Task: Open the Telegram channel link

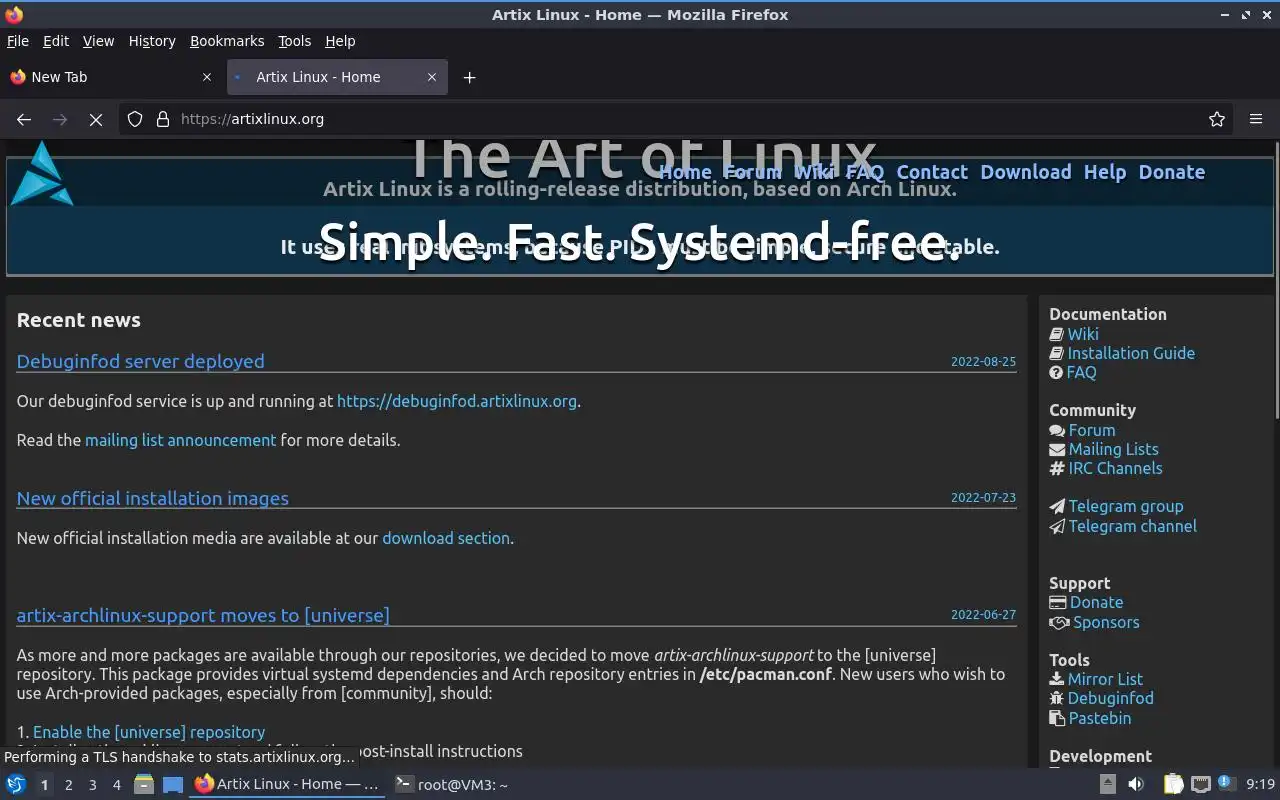Action: pos(1132,526)
